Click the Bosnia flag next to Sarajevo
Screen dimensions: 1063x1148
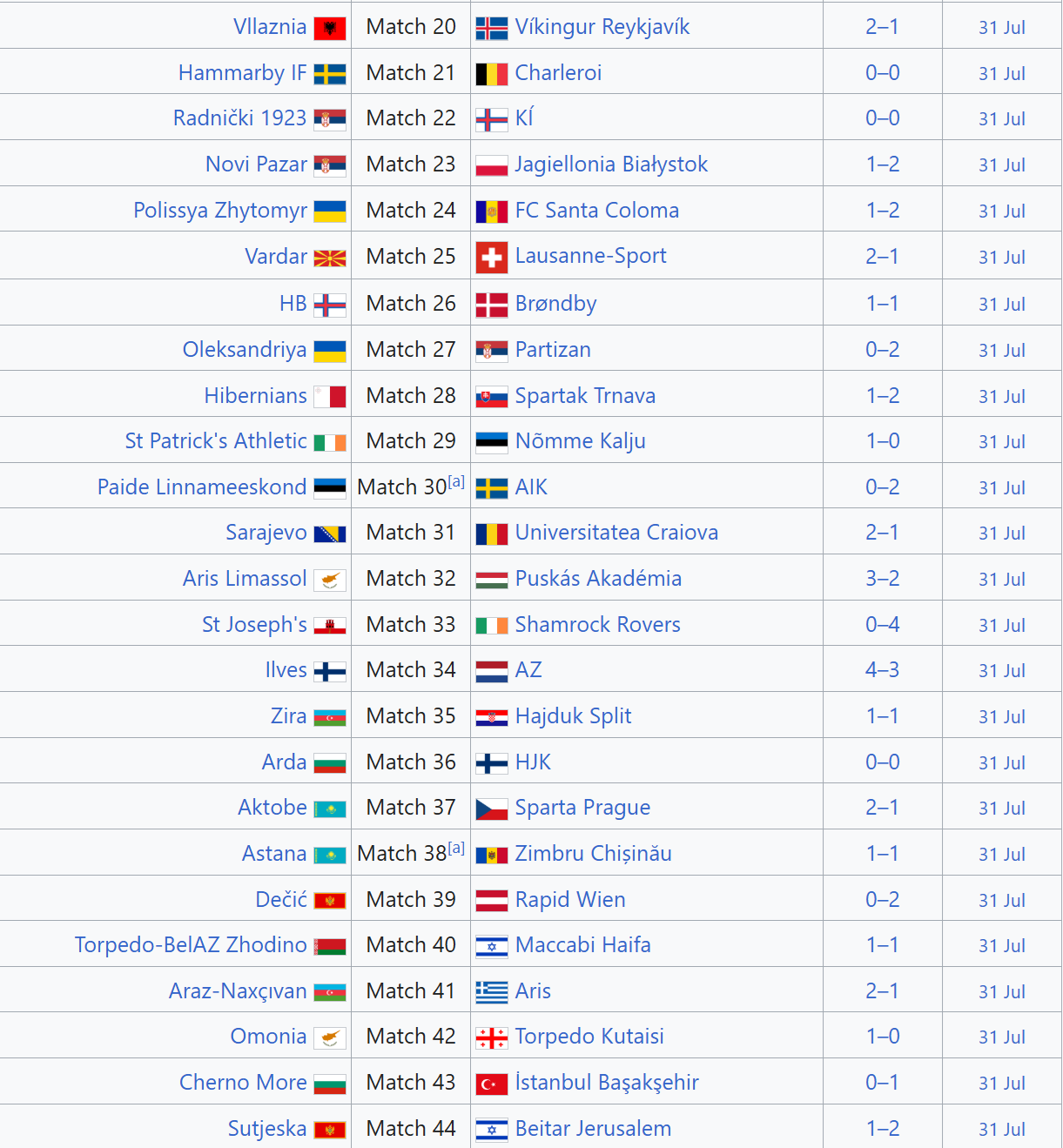tap(330, 534)
